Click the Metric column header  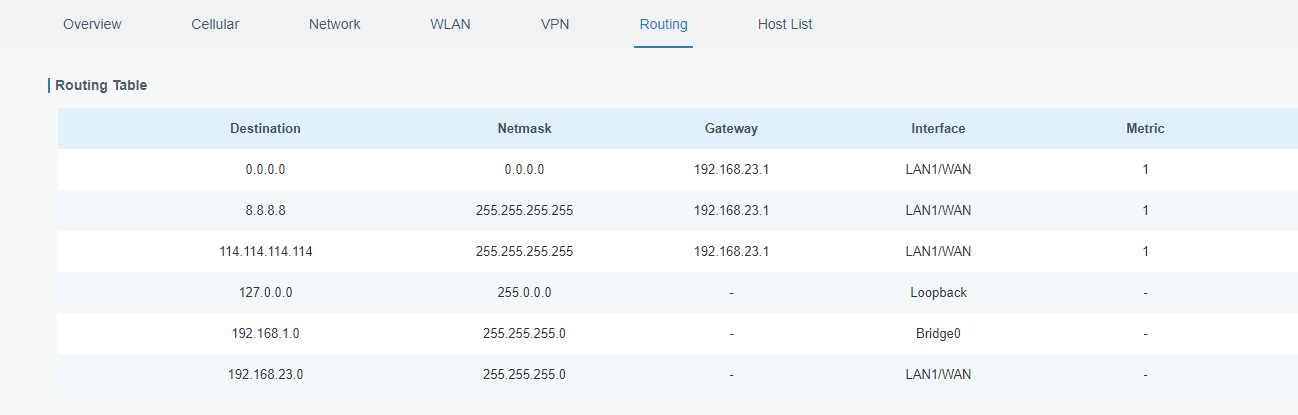click(1145, 128)
